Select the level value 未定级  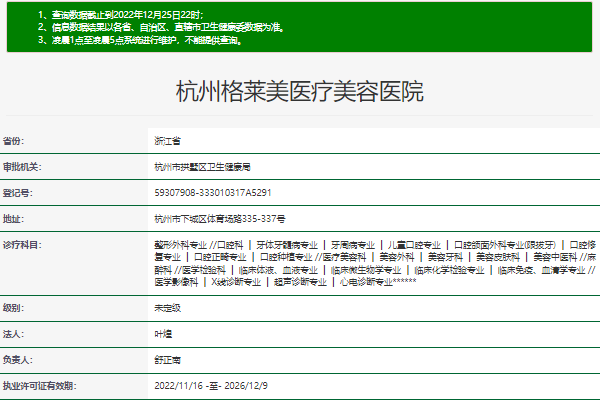pyautogui.click(x=167, y=308)
